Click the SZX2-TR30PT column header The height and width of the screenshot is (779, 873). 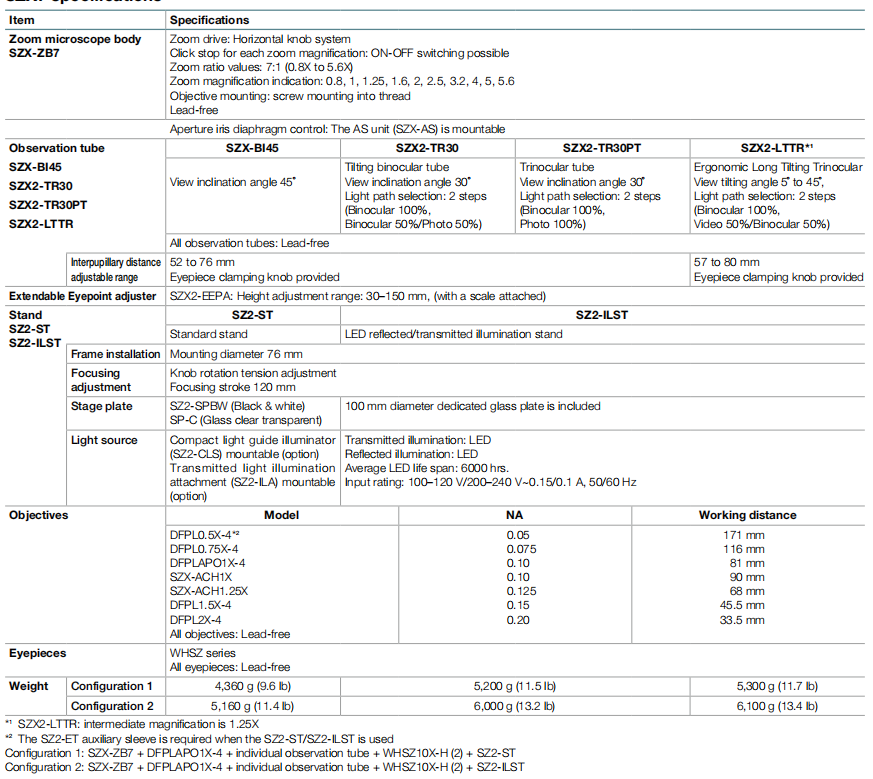click(x=602, y=148)
